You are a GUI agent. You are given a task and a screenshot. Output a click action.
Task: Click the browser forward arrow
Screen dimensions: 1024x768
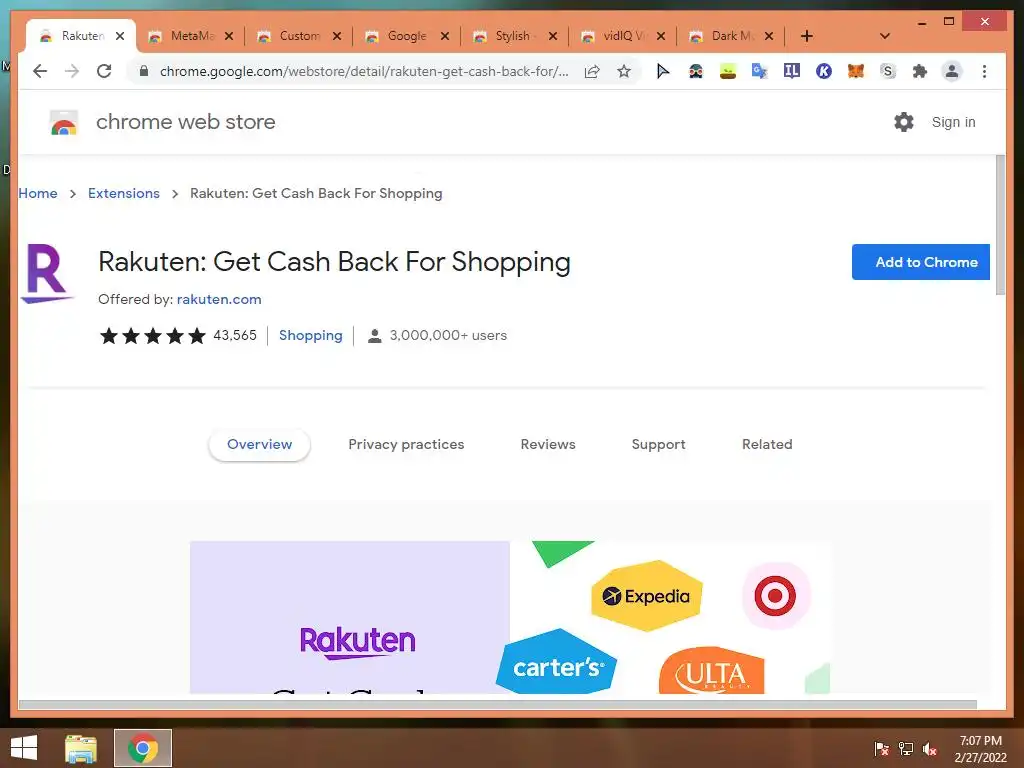tap(72, 71)
